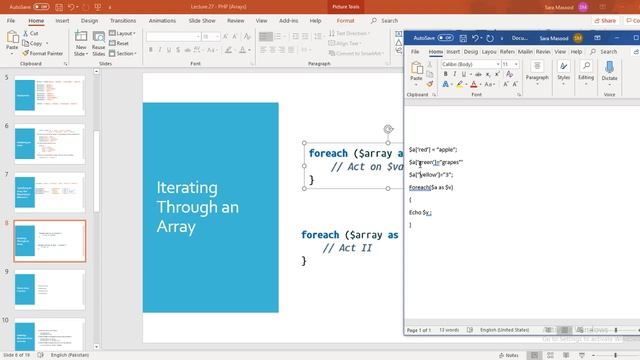The height and width of the screenshot is (360, 640).
Task: Open Word Insert tab
Action: tap(453, 52)
